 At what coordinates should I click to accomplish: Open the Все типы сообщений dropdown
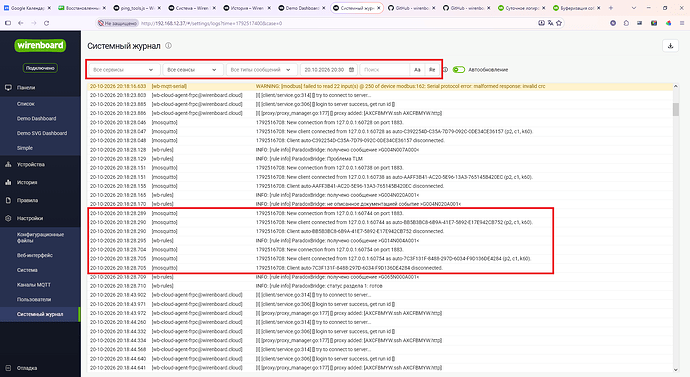261,70
